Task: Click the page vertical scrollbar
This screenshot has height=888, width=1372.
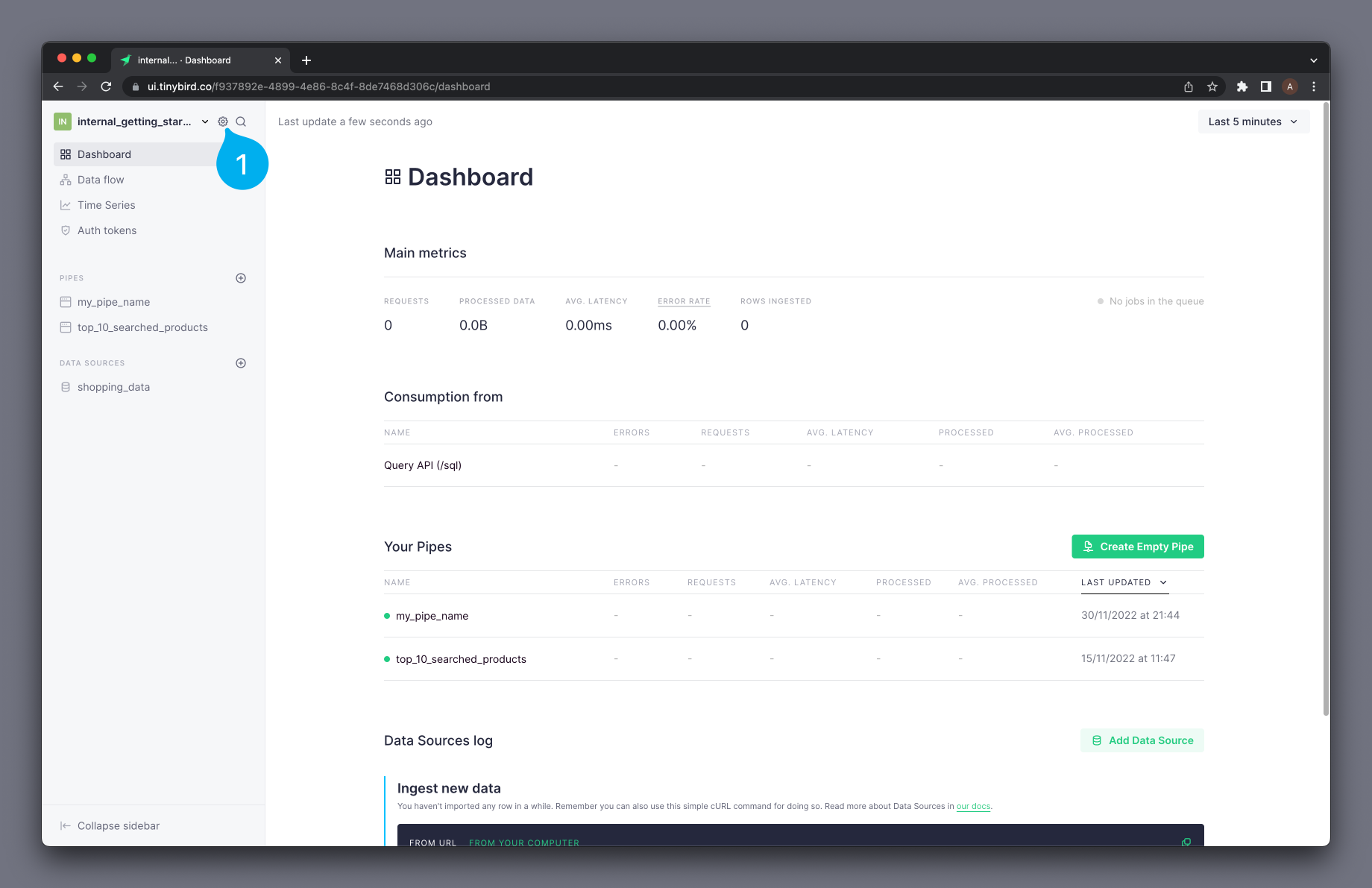Action: [x=1326, y=410]
